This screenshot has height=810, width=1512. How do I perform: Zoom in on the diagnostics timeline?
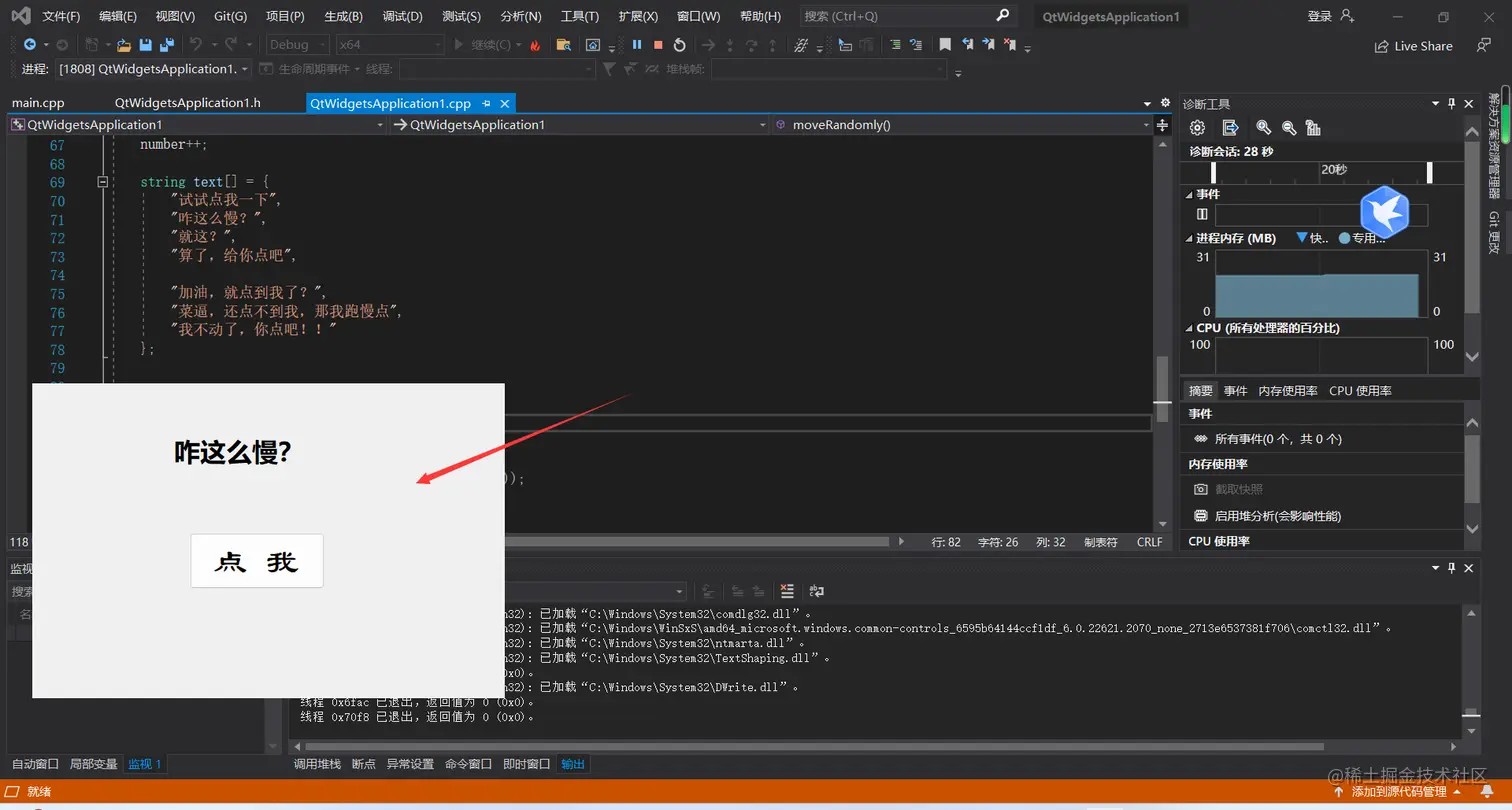click(1264, 128)
